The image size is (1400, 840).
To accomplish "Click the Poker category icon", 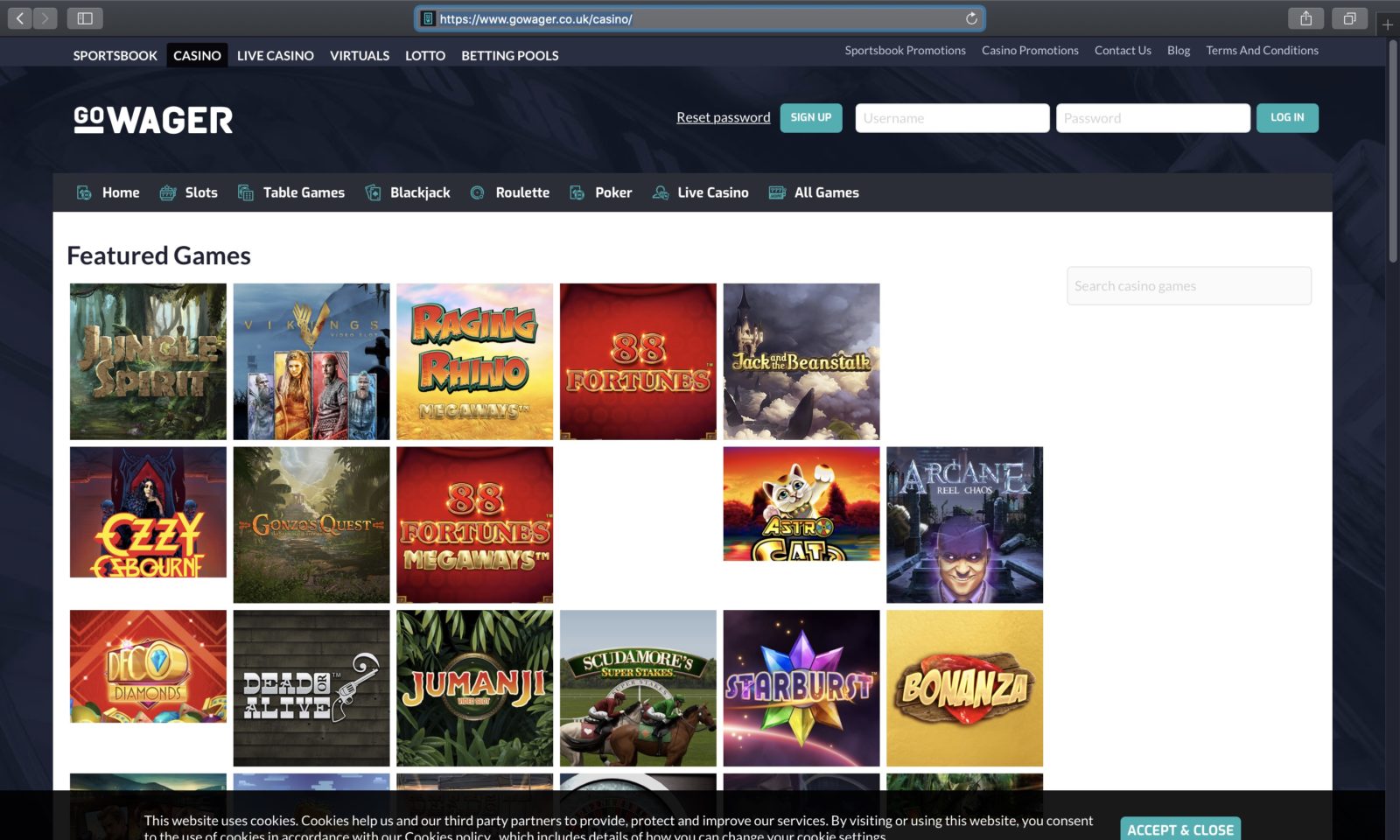I will (576, 192).
